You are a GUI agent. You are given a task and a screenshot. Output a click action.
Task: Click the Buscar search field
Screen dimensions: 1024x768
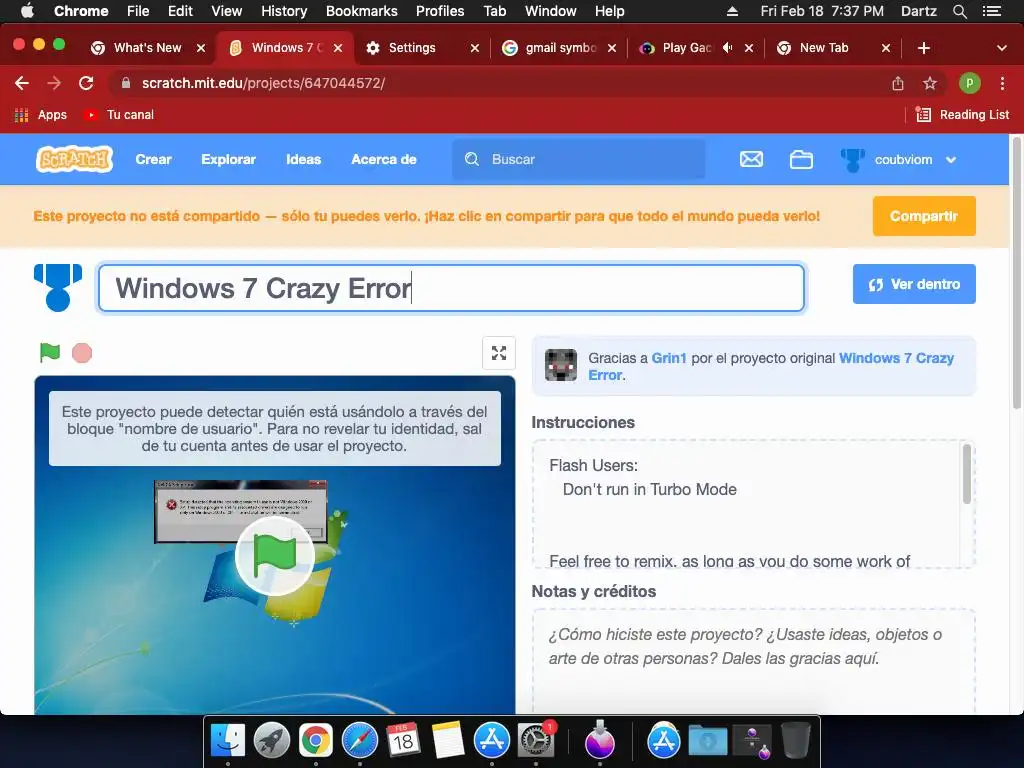coord(579,159)
